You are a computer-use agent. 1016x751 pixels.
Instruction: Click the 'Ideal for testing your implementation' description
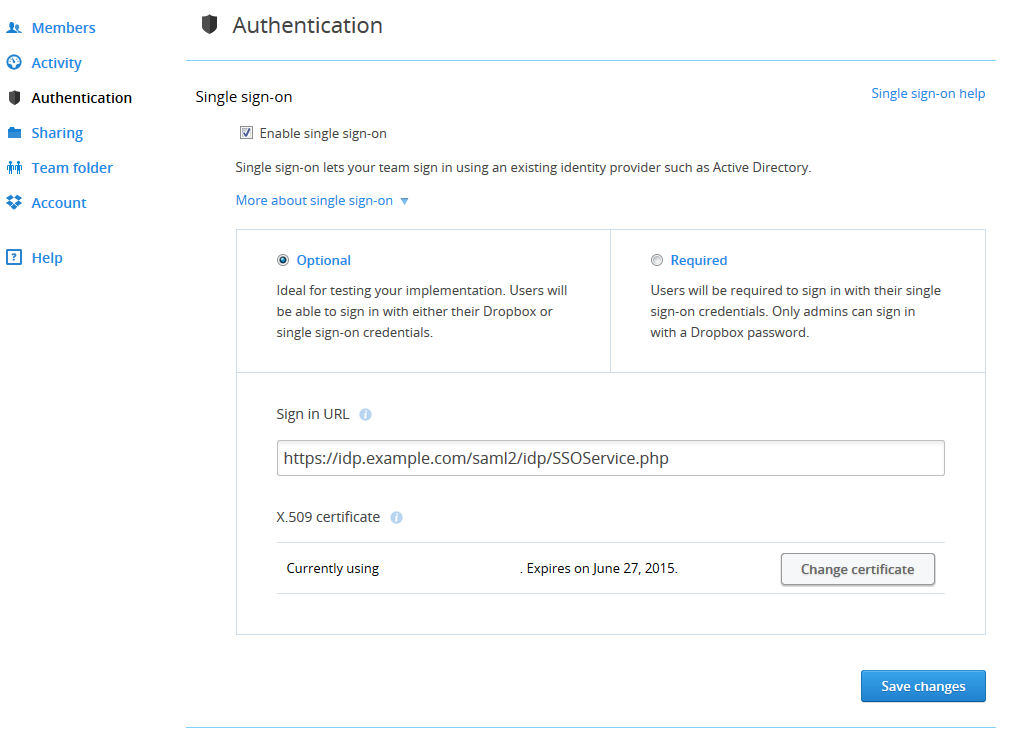[x=422, y=312]
